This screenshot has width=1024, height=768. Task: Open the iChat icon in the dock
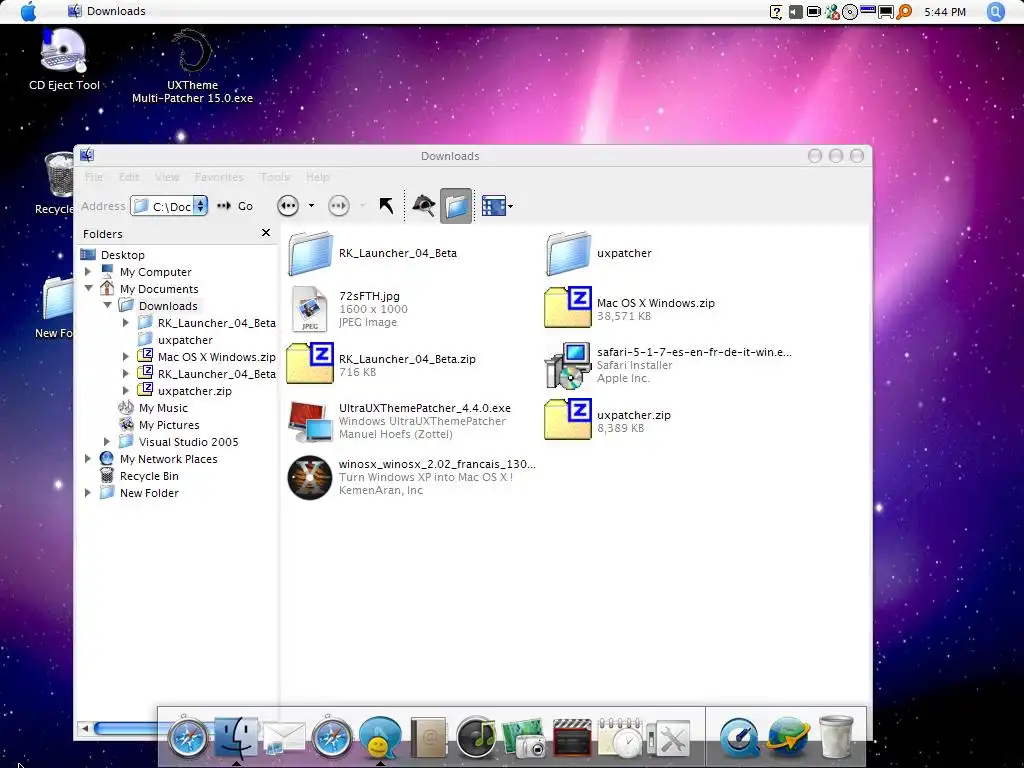[x=380, y=737]
